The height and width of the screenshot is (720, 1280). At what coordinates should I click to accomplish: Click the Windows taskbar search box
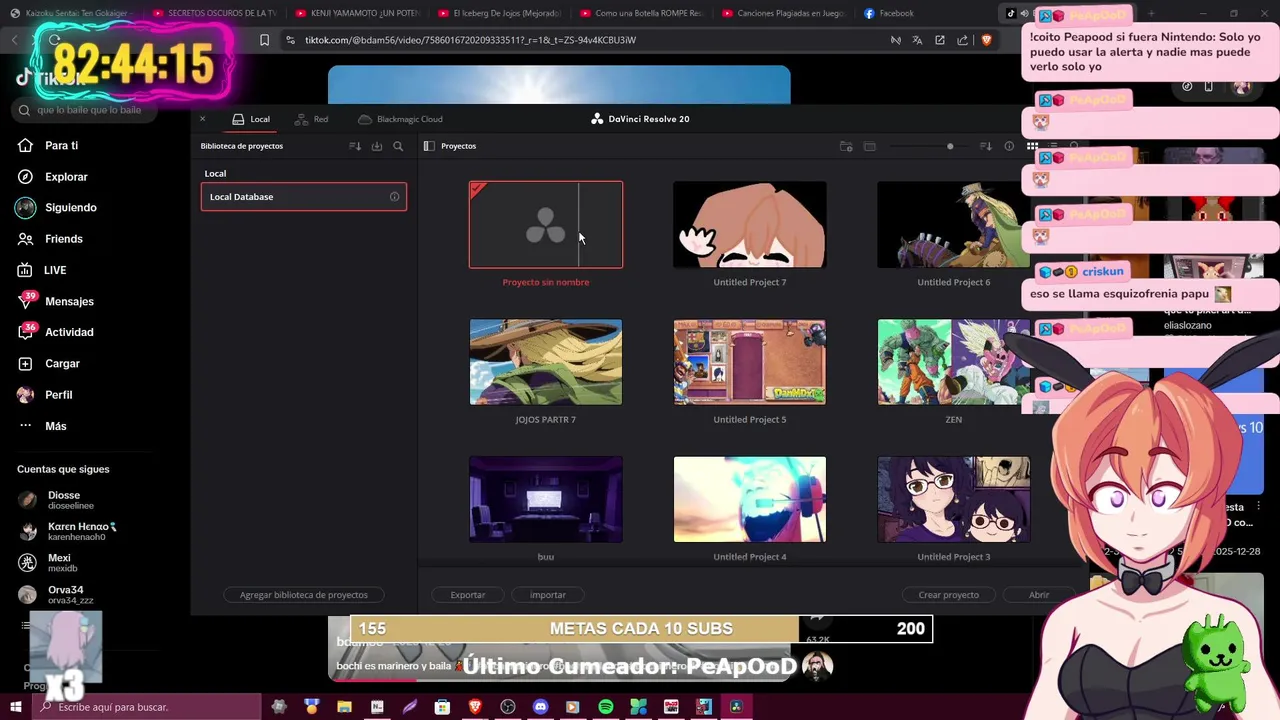pyautogui.click(x=146, y=707)
